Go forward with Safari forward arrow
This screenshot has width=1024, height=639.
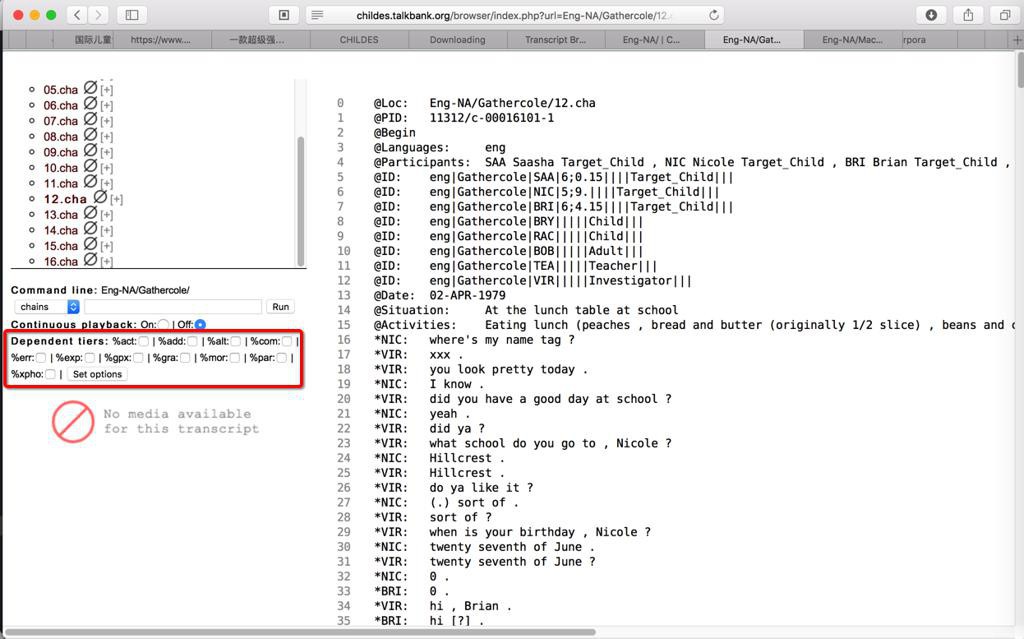99,15
